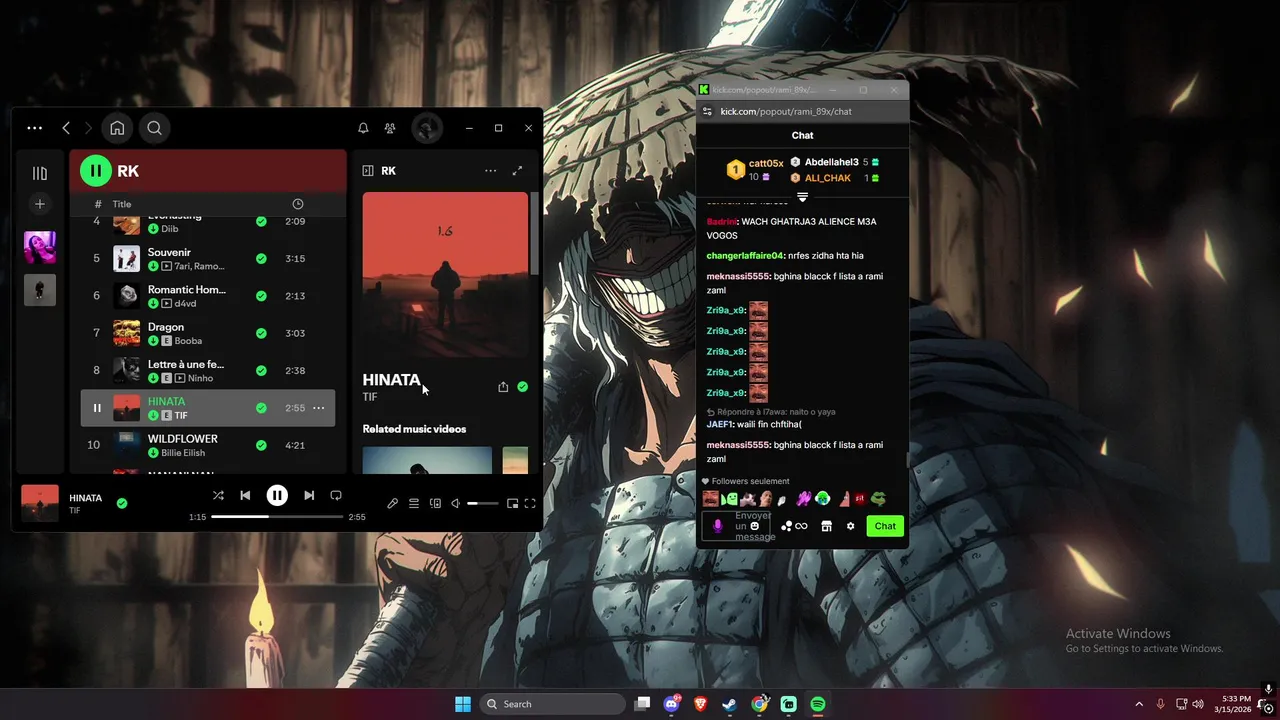The width and height of the screenshot is (1280, 720).
Task: Open TIF artist link in Now Playing panel
Action: [x=370, y=398]
